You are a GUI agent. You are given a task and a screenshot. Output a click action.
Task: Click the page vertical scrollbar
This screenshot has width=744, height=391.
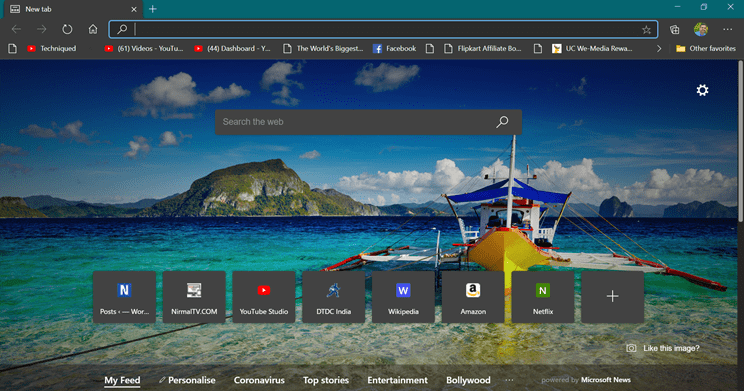point(741,141)
